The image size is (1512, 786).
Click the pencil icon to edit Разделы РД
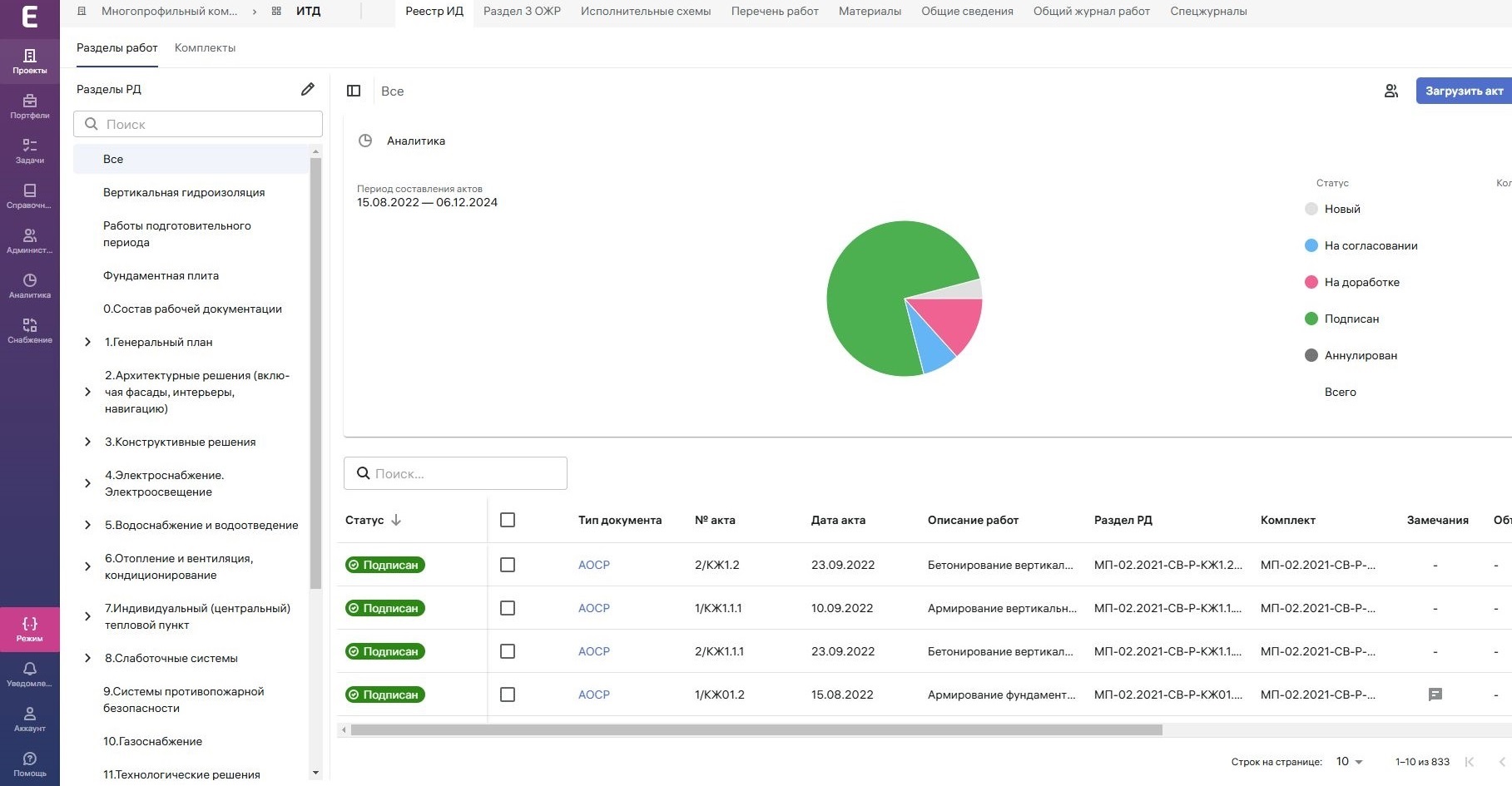point(307,89)
